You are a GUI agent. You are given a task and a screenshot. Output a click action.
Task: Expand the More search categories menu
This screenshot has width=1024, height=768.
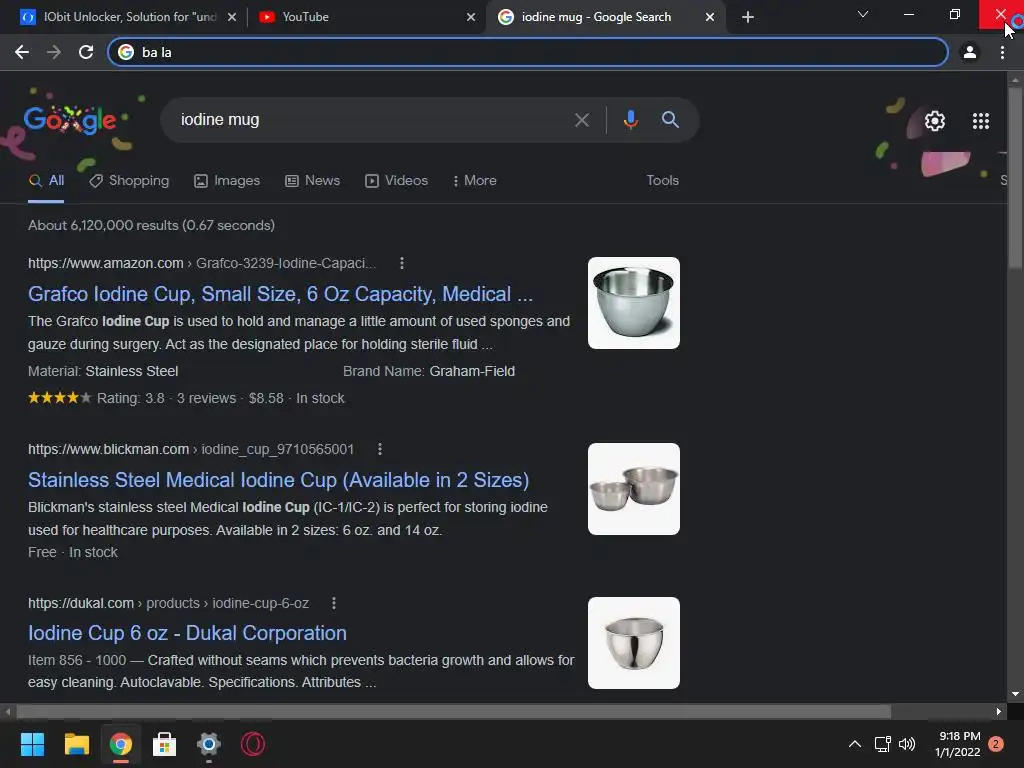[x=475, y=181]
